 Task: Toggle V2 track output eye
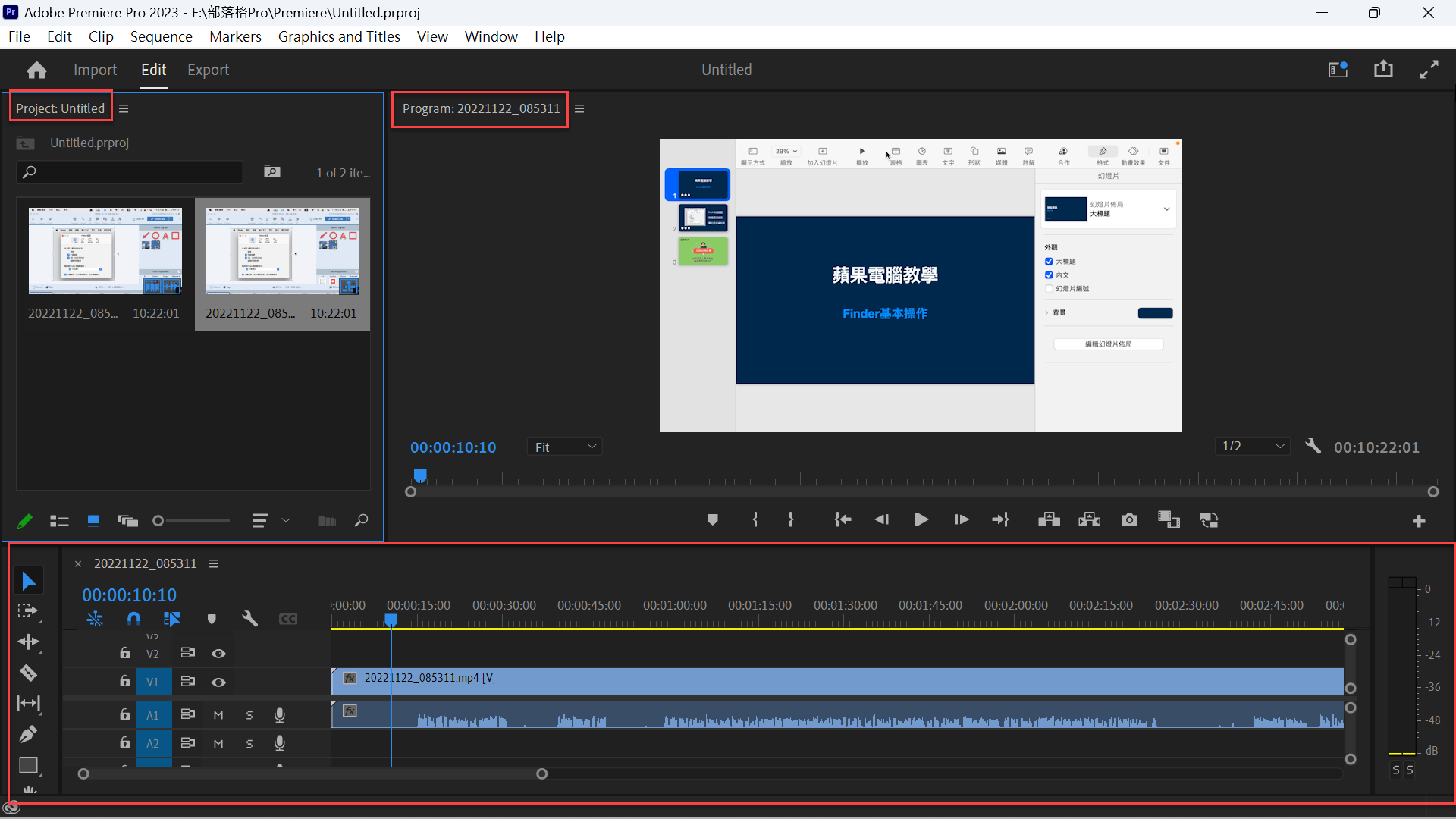[x=218, y=654]
